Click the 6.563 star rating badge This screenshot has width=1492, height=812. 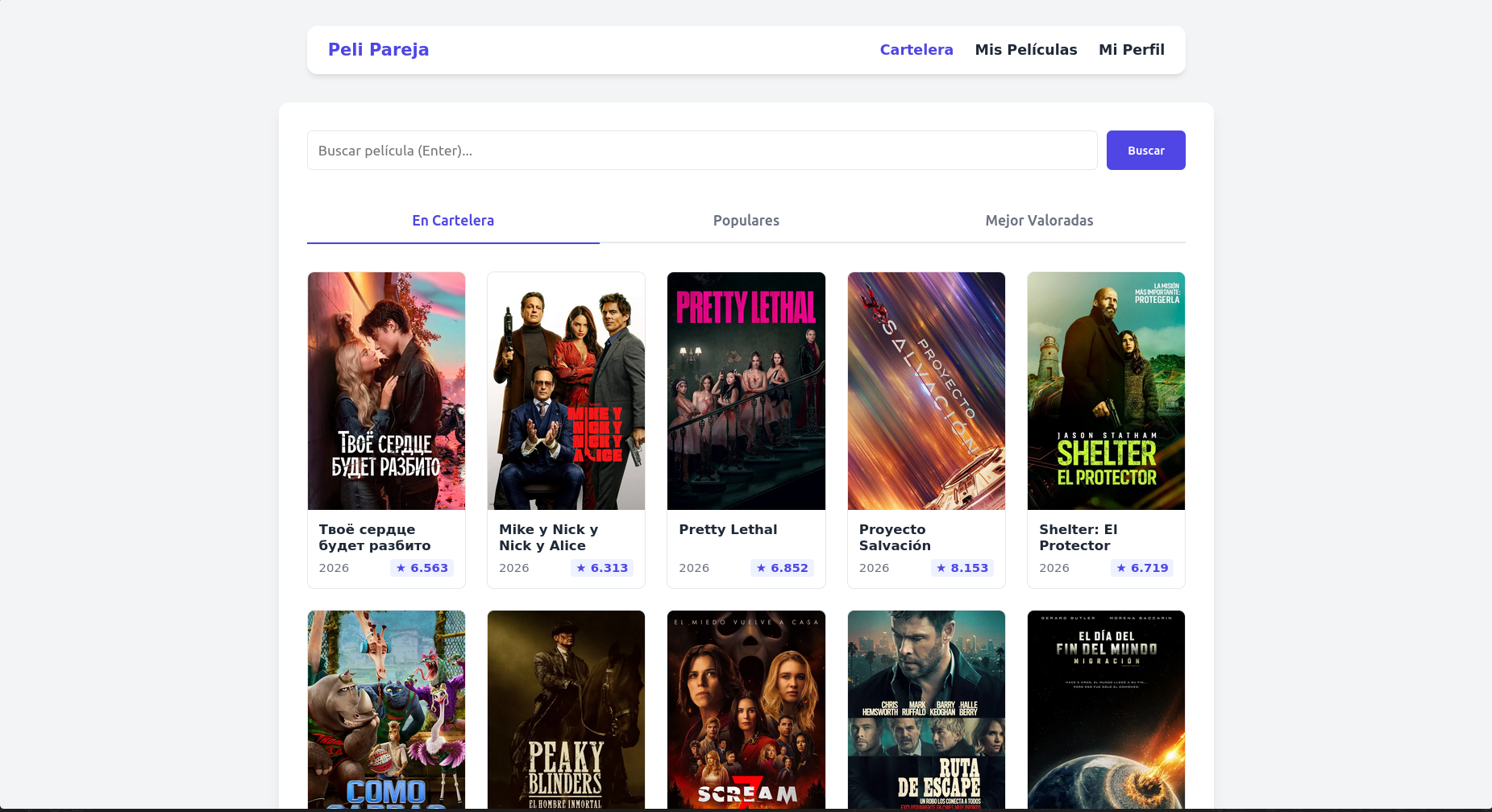pyautogui.click(x=422, y=568)
